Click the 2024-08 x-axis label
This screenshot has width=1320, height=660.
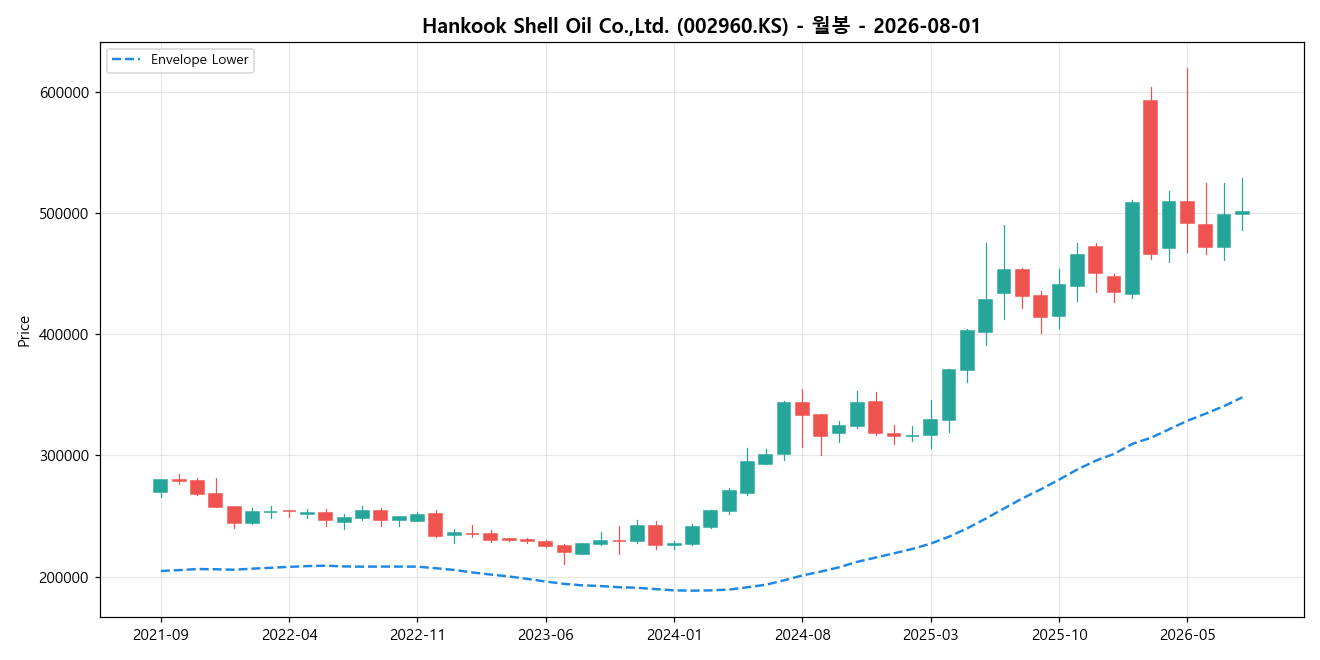click(802, 634)
